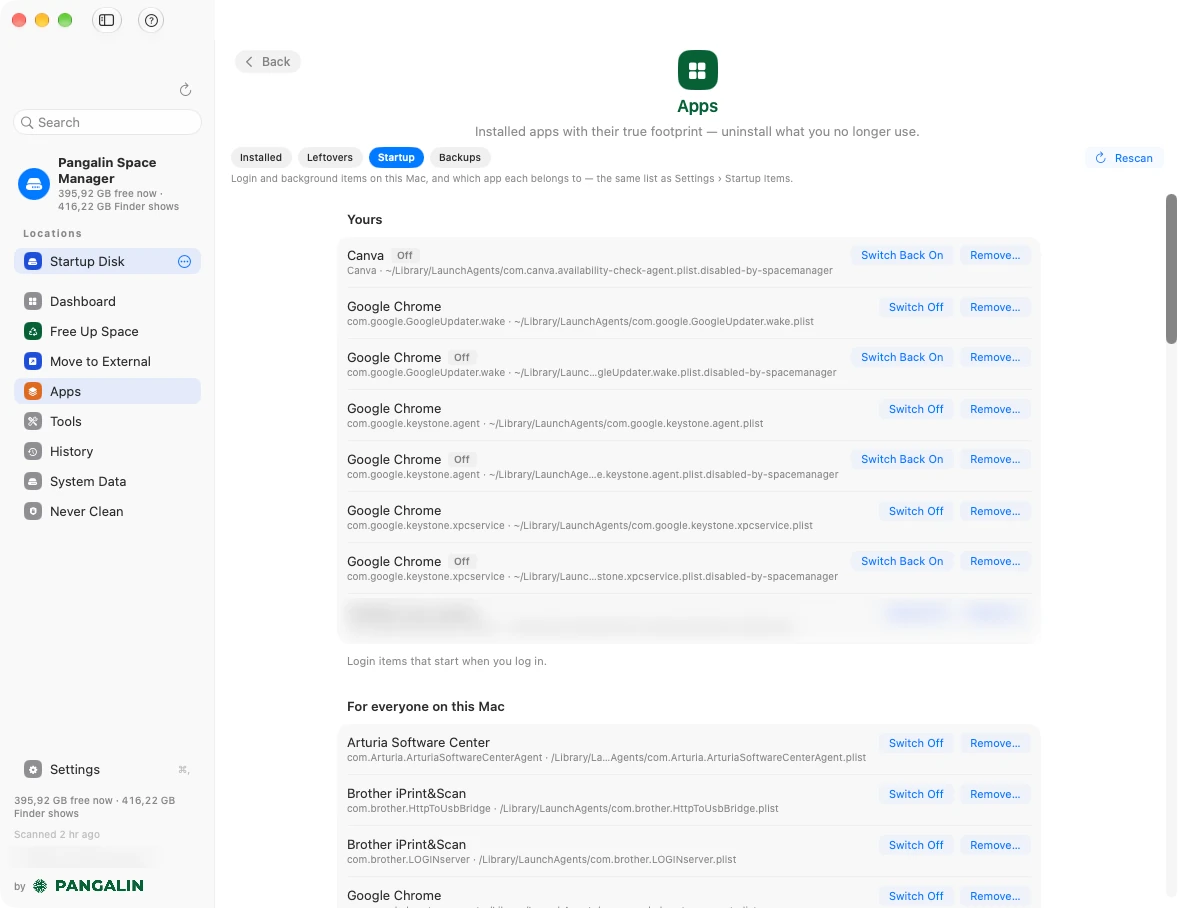This screenshot has height=908, width=1180.
Task: Click the Dashboard icon in sidebar
Action: point(32,302)
